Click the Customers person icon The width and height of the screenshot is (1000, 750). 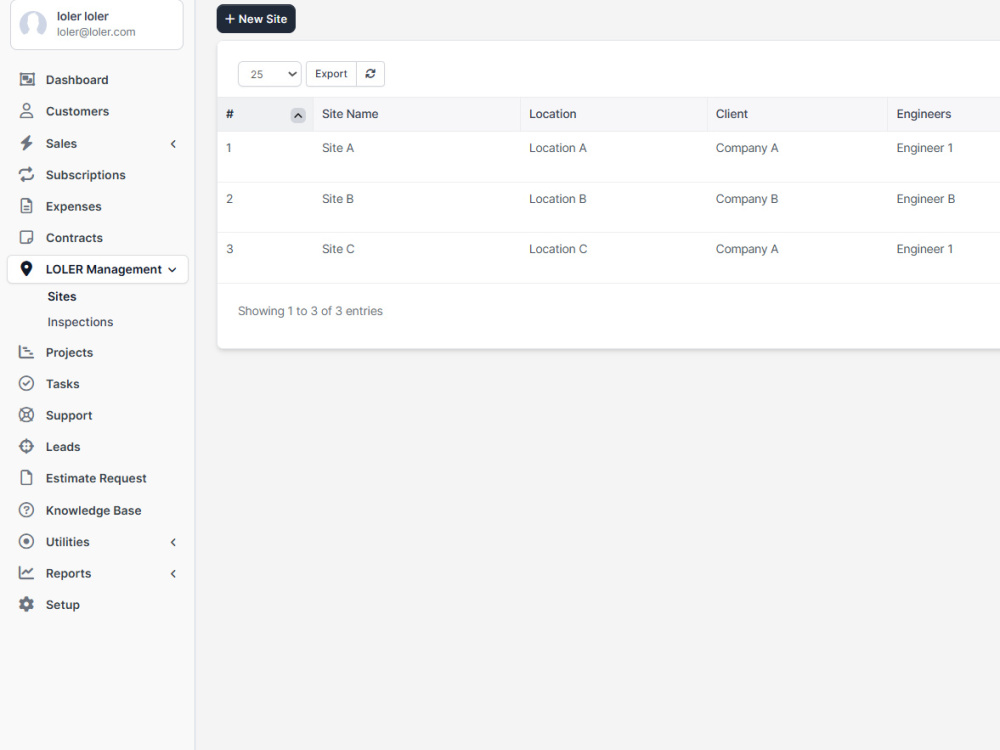pyautogui.click(x=26, y=111)
